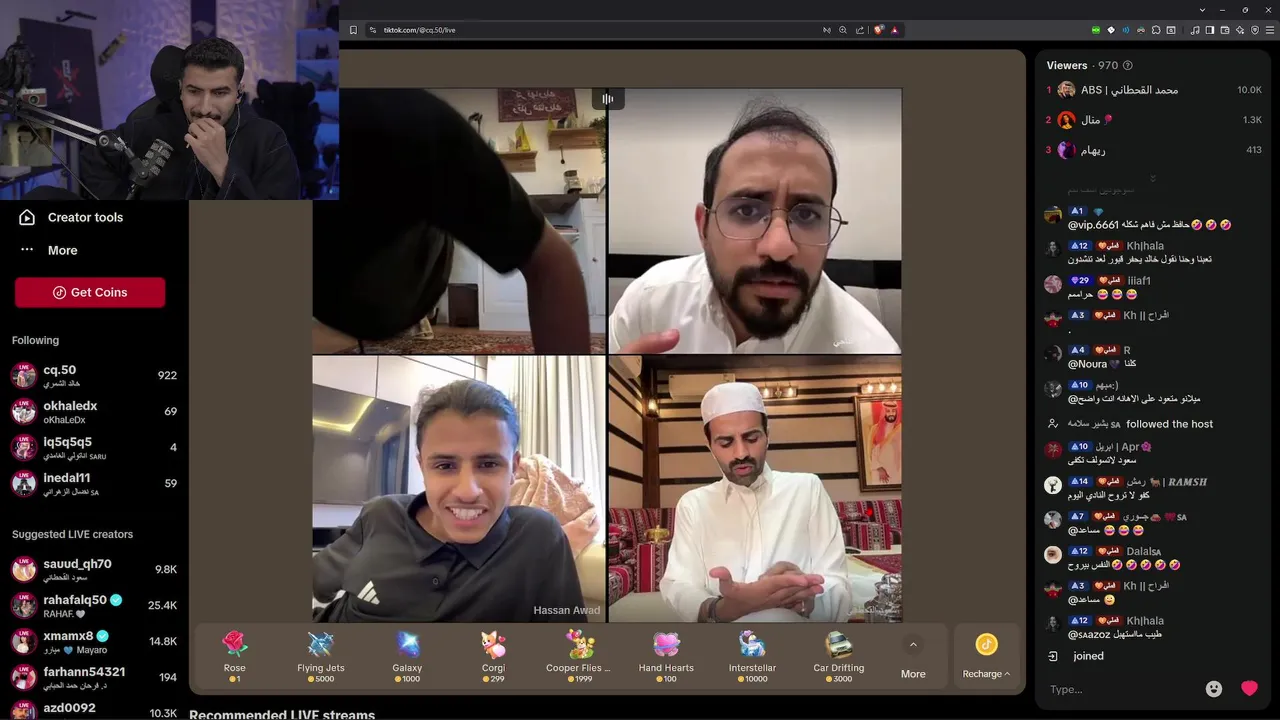Image resolution: width=1280 pixels, height=720 pixels.
Task: Send a Rose gift
Action: tap(234, 656)
